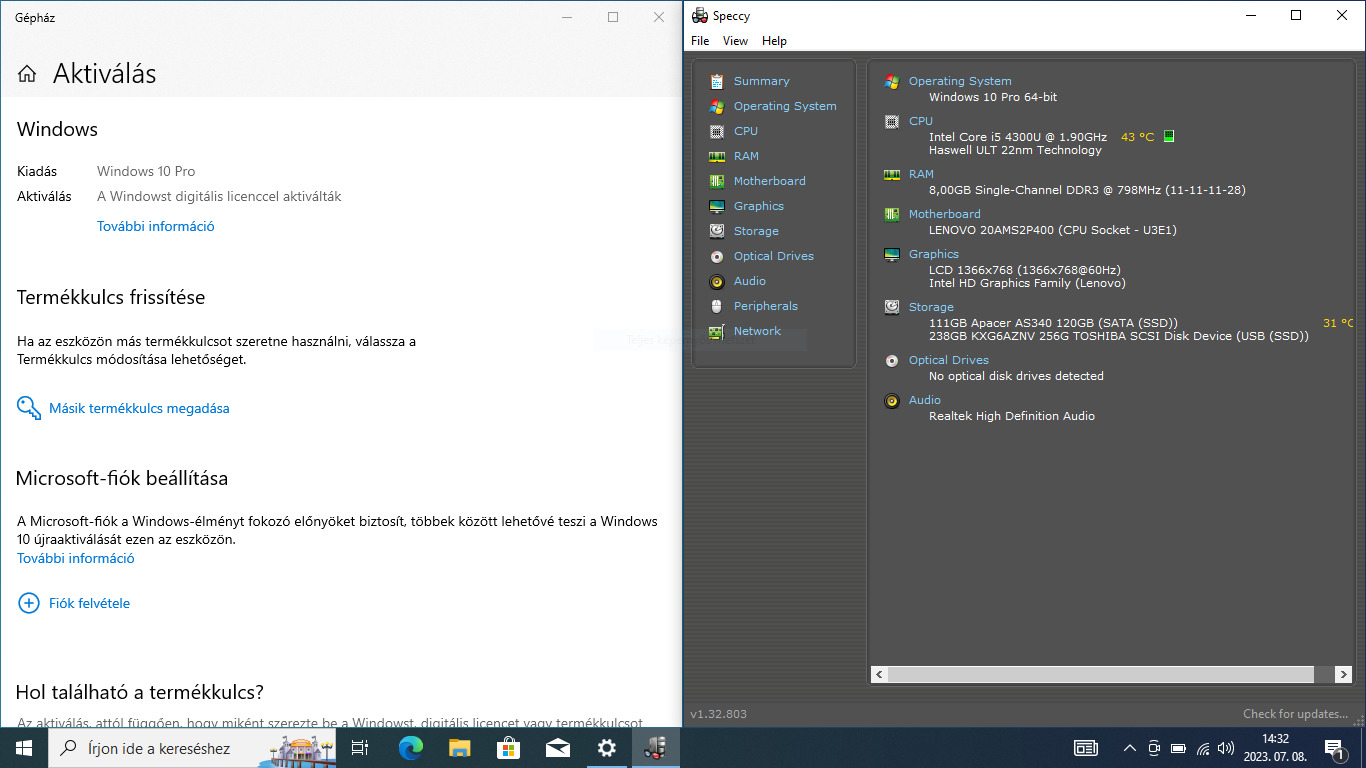Viewport: 1366px width, 768px height.
Task: Click the Graphics monitor icon in Speccy sidebar
Action: click(x=716, y=206)
